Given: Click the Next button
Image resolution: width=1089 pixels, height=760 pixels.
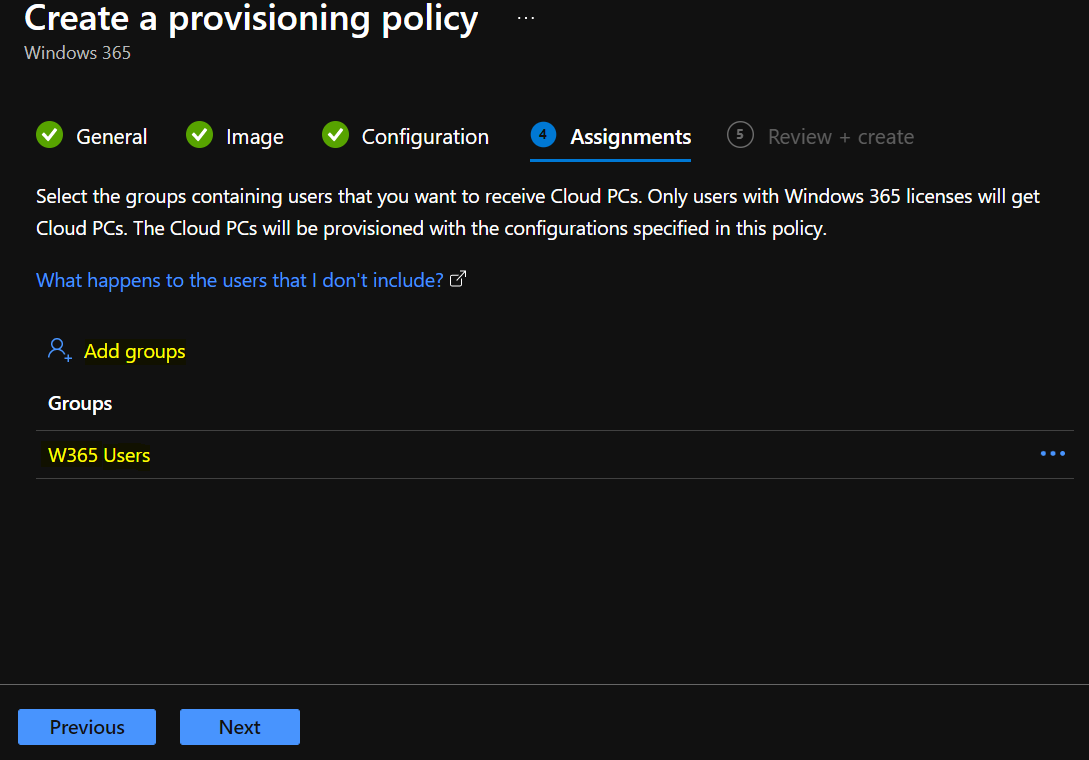Looking at the screenshot, I should (240, 727).
